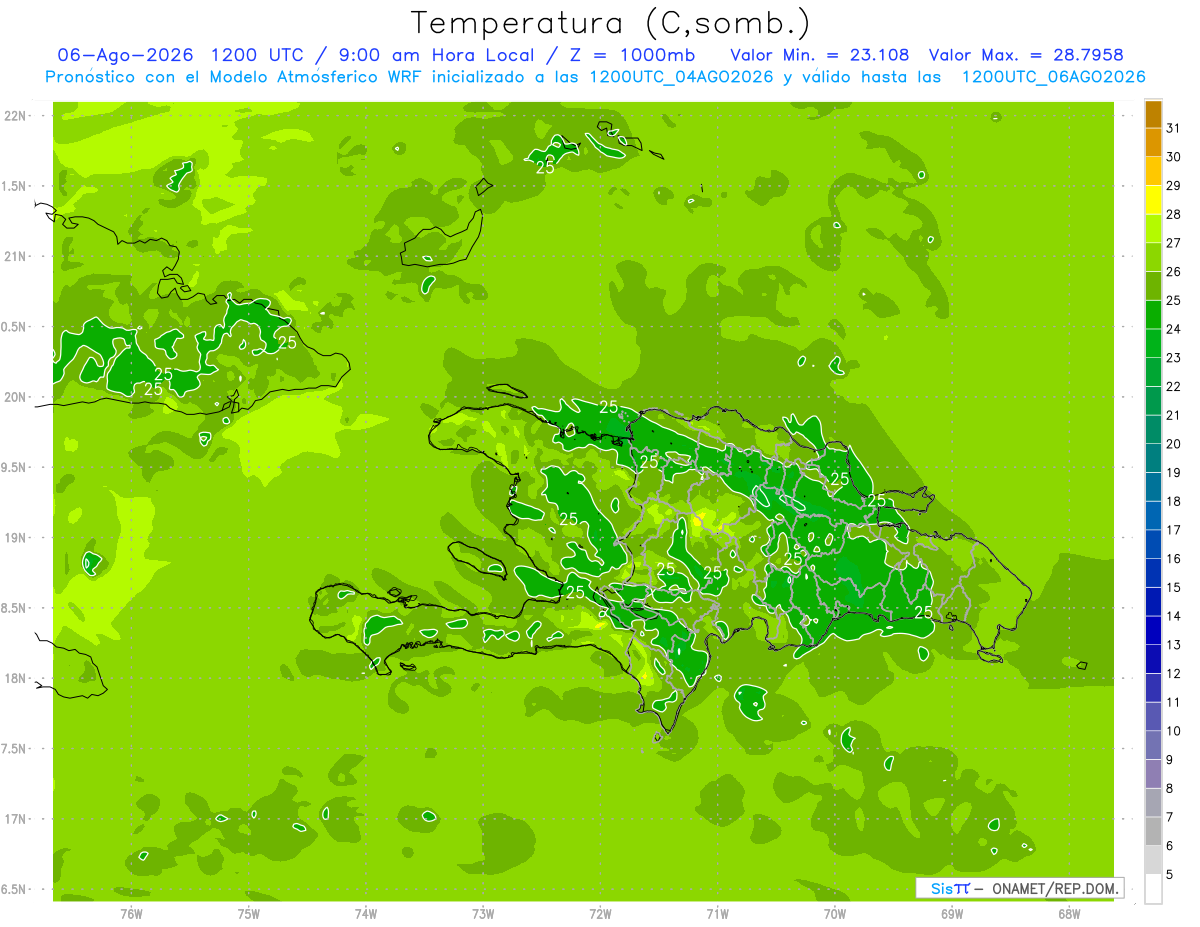This screenshot has width=1200, height=927.
Task: Click the colorbar label 8
Action: click(x=1169, y=789)
